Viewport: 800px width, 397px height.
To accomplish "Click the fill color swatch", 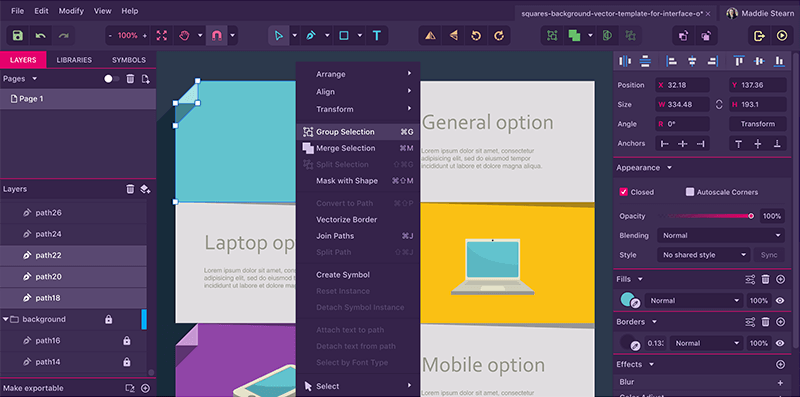I will pyautogui.click(x=629, y=301).
